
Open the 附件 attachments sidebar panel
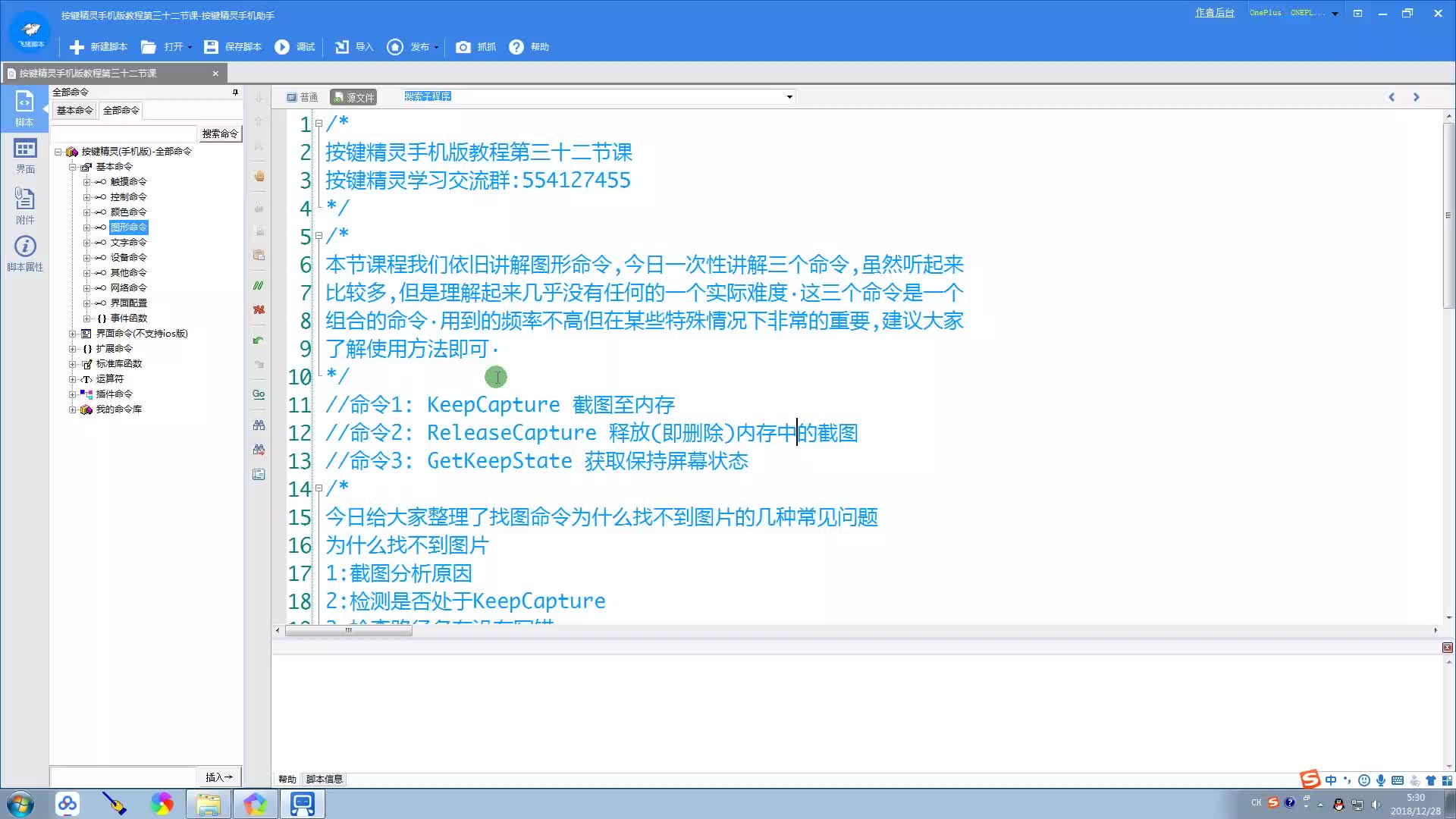(24, 206)
